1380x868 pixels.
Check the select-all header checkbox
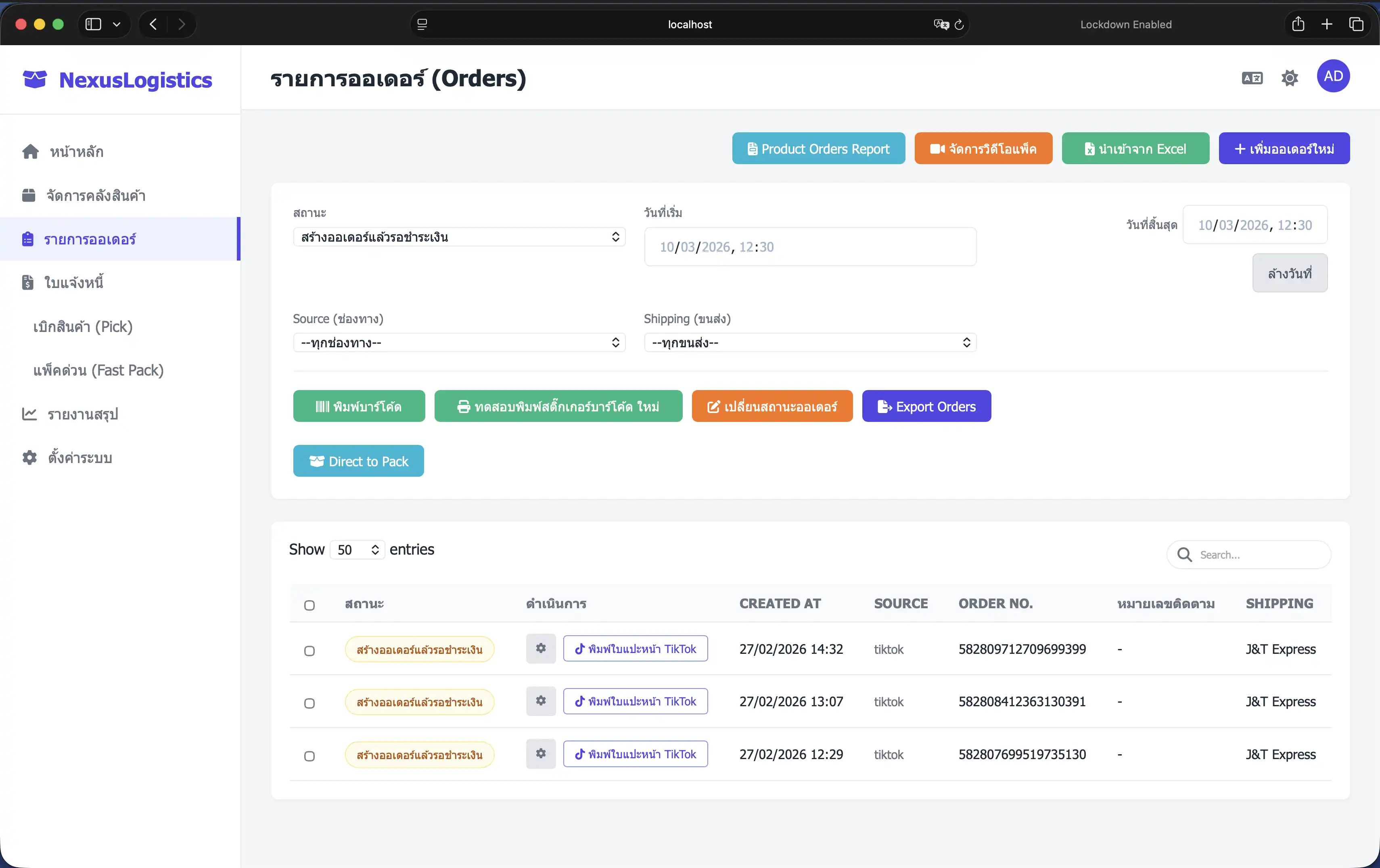coord(309,605)
